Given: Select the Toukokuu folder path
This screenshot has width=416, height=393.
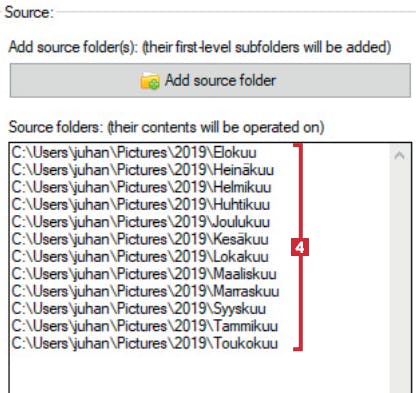Looking at the screenshot, I should coord(145,343).
